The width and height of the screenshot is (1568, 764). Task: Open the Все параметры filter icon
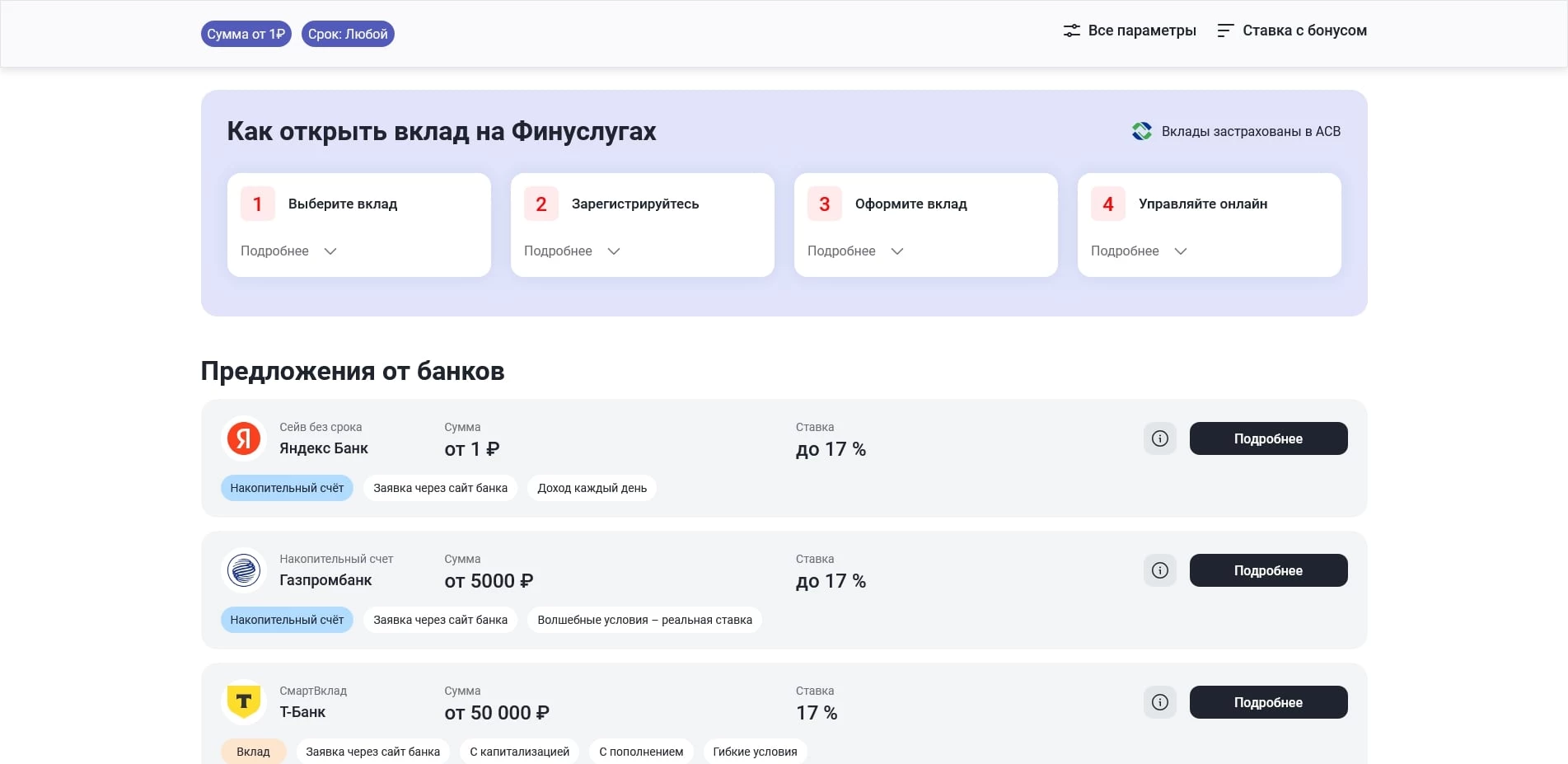pyautogui.click(x=1071, y=30)
